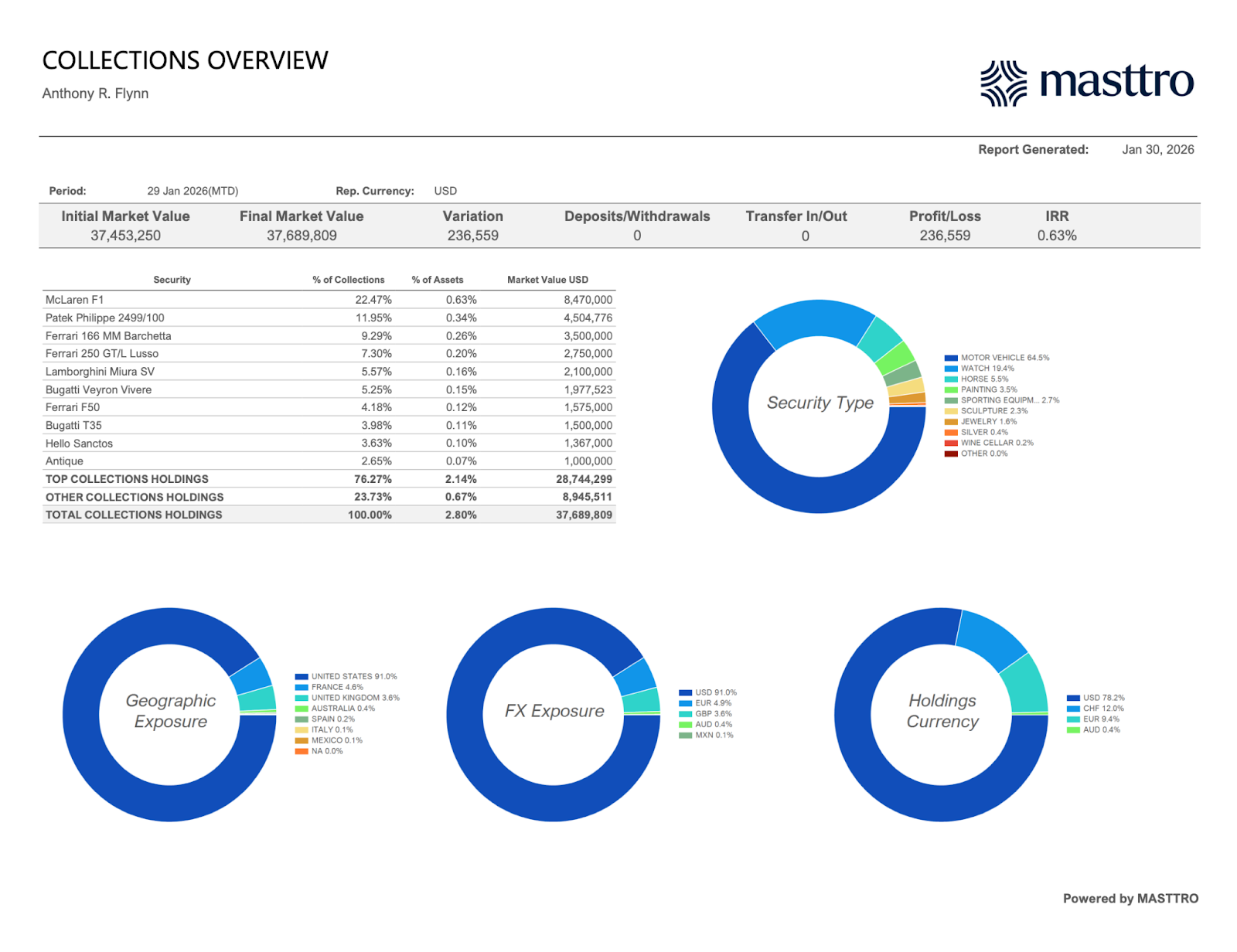Image resolution: width=1237 pixels, height=952 pixels.
Task: Click the WATCH 19.4% legend swatch
Action: click(951, 369)
